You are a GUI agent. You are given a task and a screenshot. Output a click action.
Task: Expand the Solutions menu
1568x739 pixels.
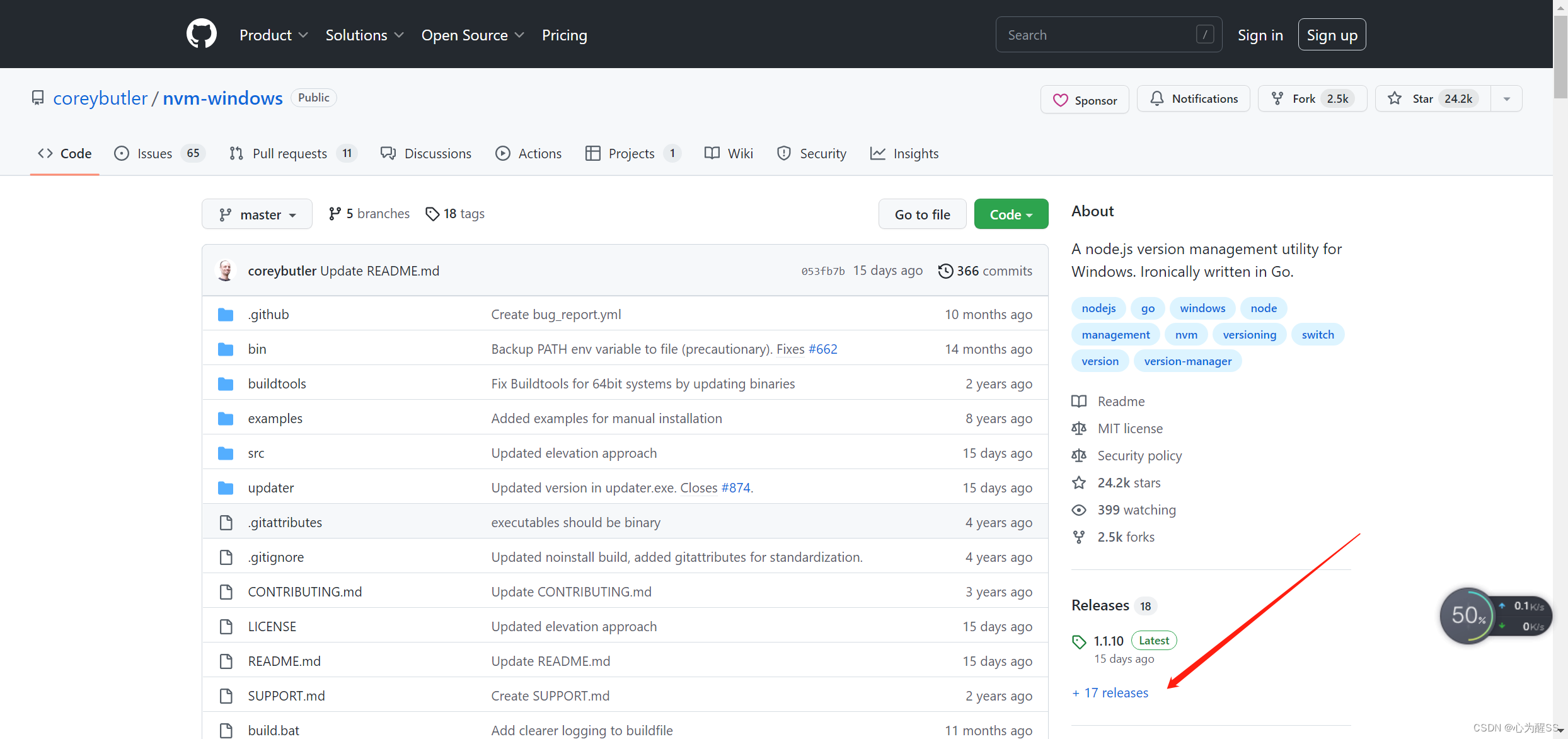pyautogui.click(x=364, y=35)
